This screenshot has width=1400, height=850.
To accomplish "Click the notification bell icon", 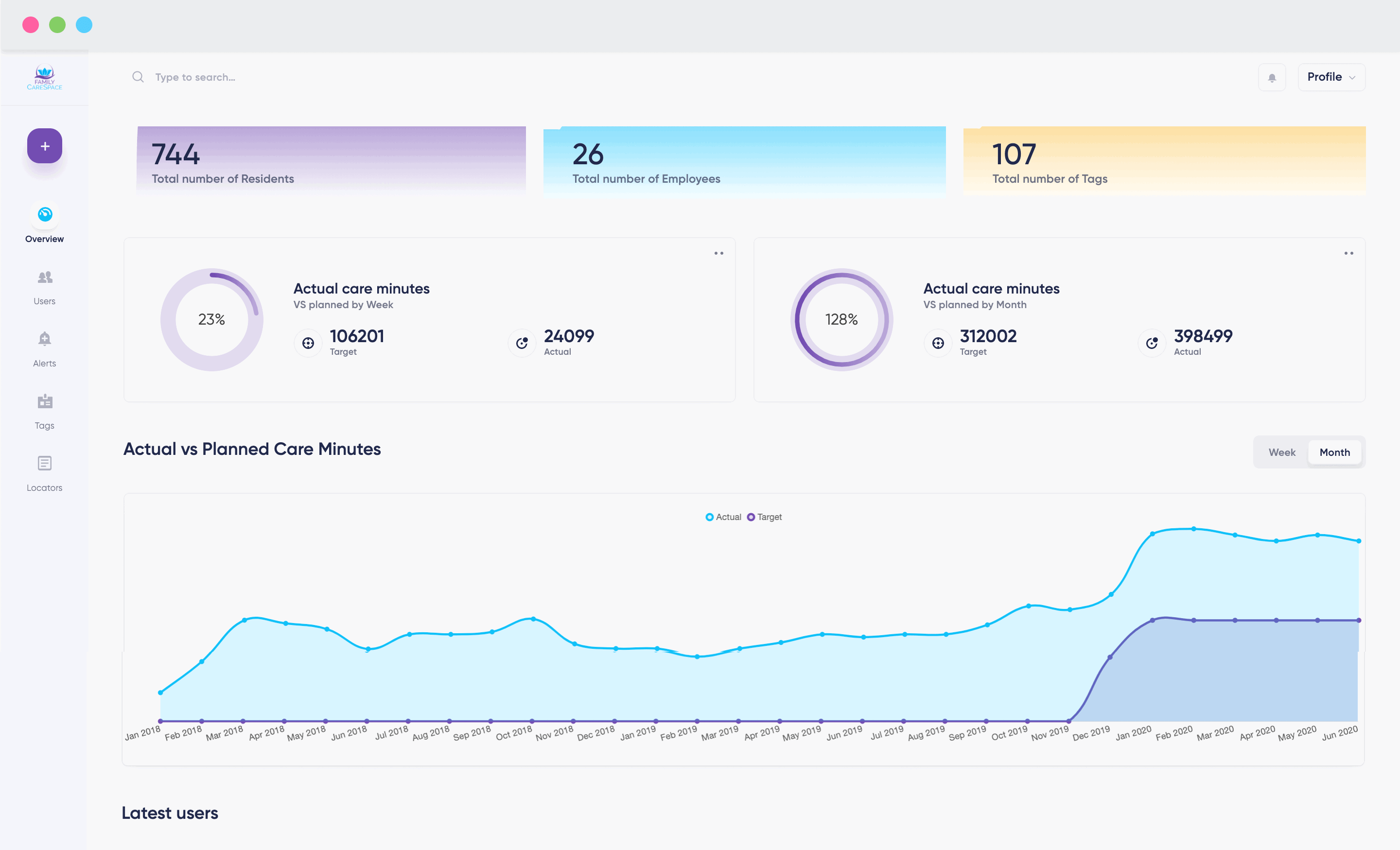I will 1272,77.
